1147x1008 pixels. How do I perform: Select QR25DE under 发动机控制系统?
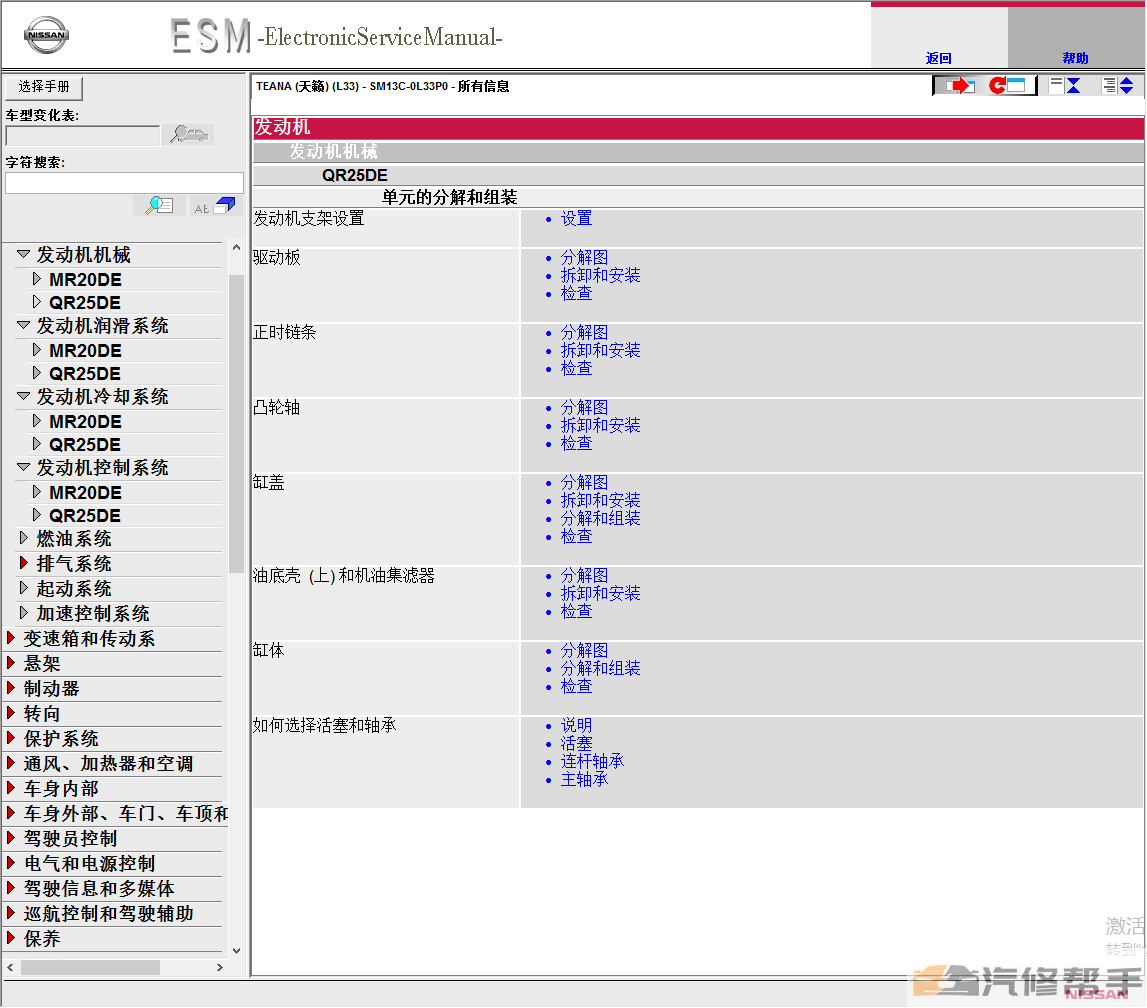coord(85,516)
